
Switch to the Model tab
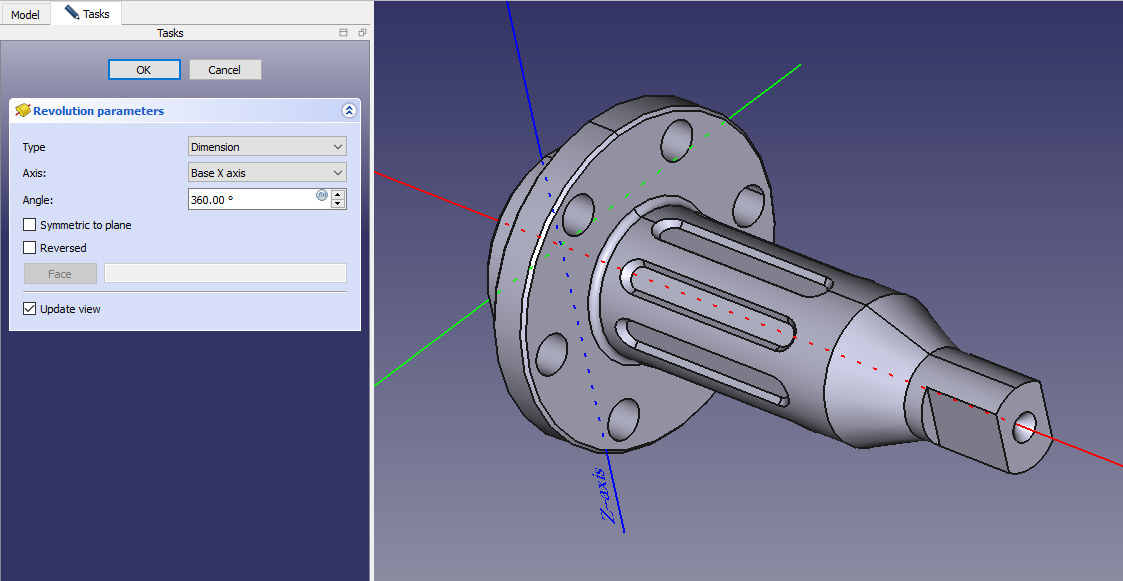coord(25,15)
